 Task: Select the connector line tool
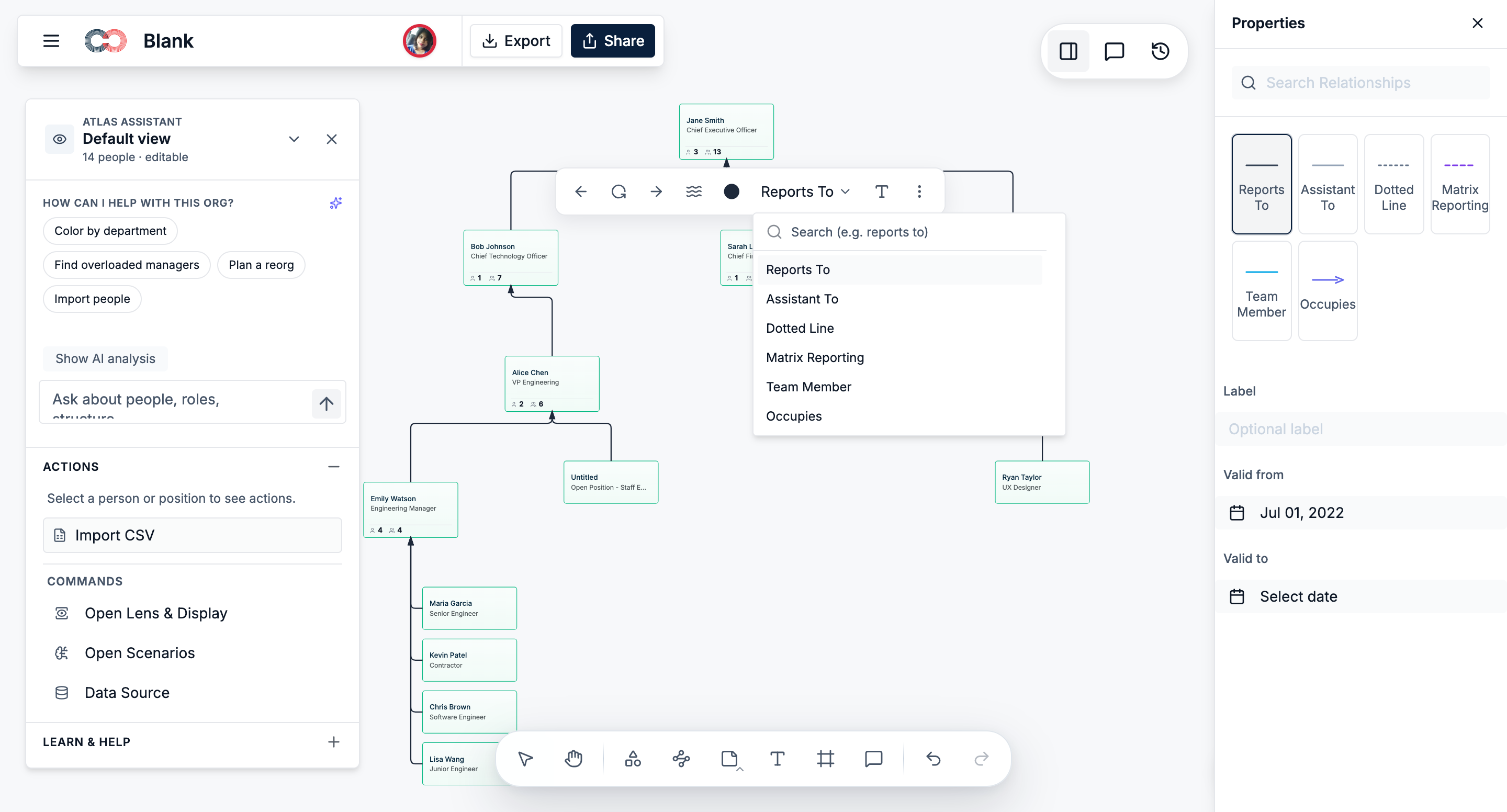point(681,759)
